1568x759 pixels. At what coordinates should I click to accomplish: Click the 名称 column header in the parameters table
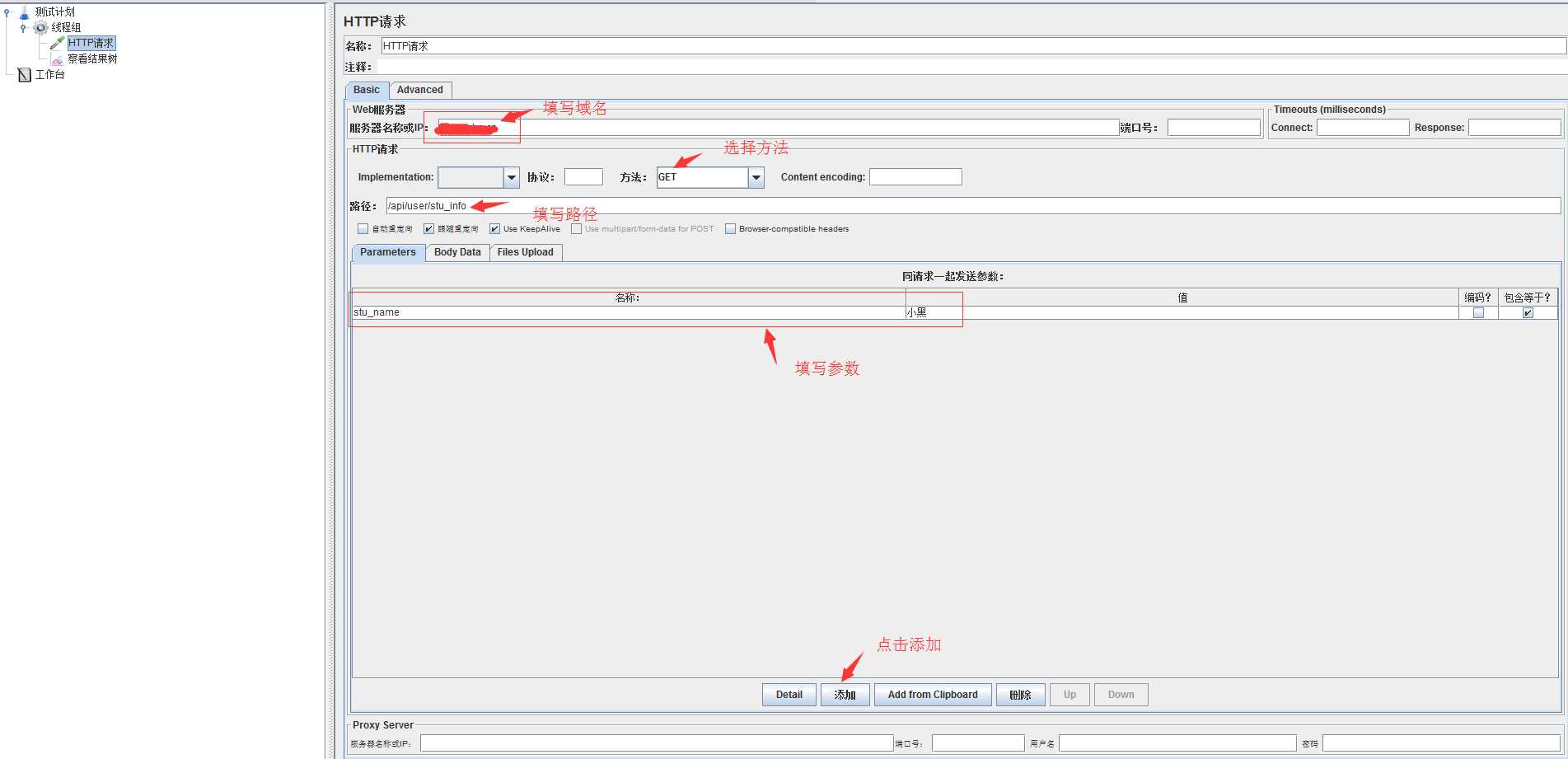coord(629,298)
